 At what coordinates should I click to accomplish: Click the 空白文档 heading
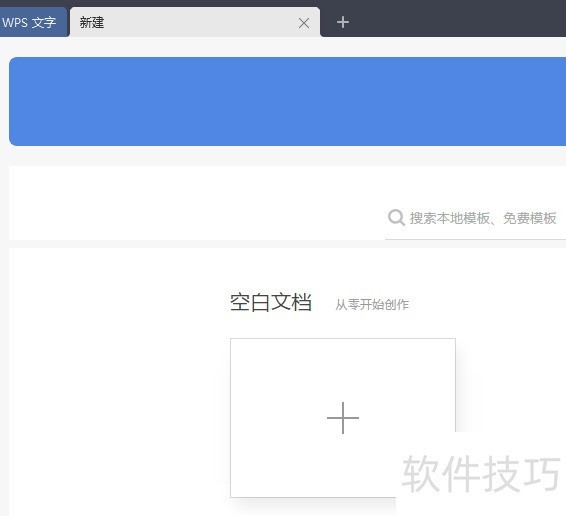point(271,303)
